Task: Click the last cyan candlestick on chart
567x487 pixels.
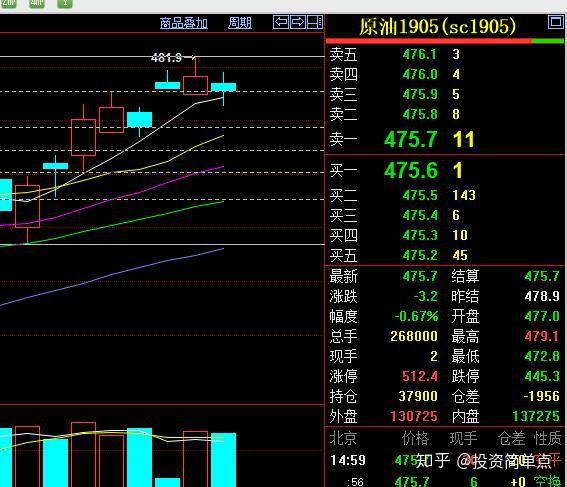Action: (x=223, y=87)
